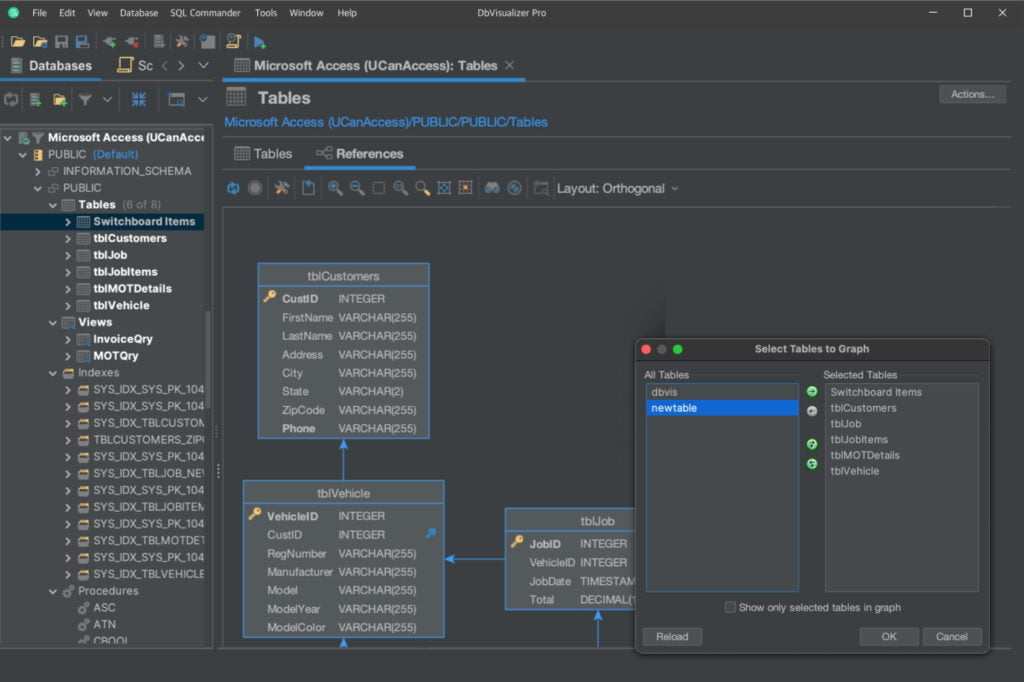Open the SQL Commander menu
Image resolution: width=1024 pixels, height=682 pixels.
tap(205, 12)
